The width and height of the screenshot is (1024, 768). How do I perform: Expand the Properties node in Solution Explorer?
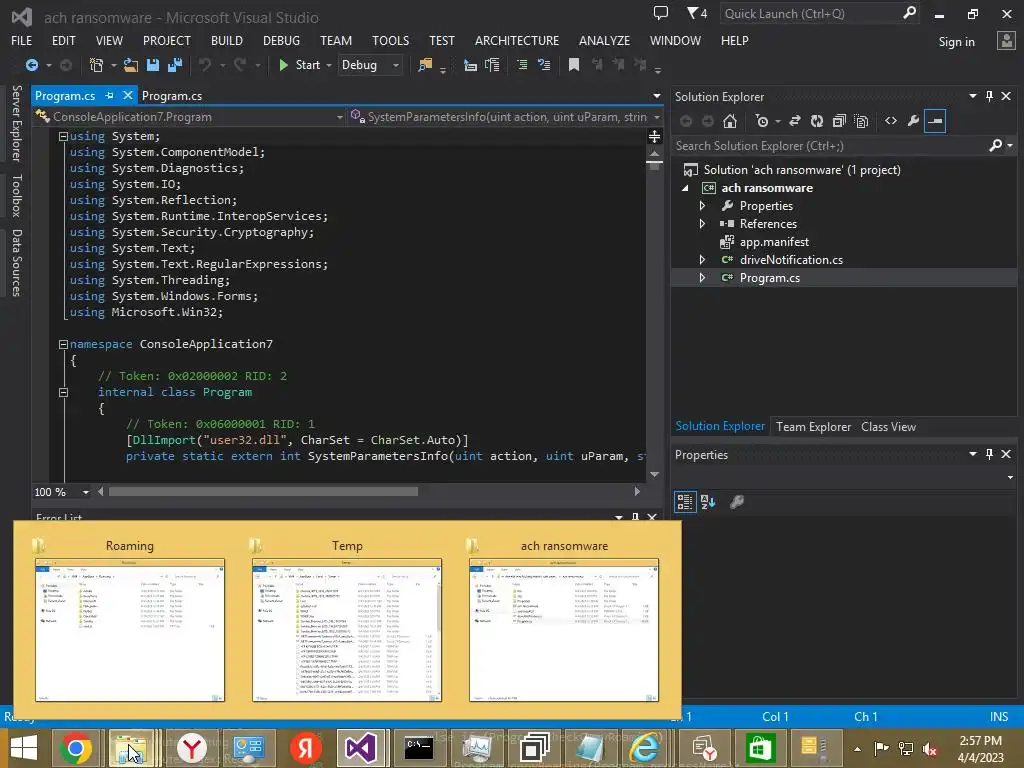703,206
